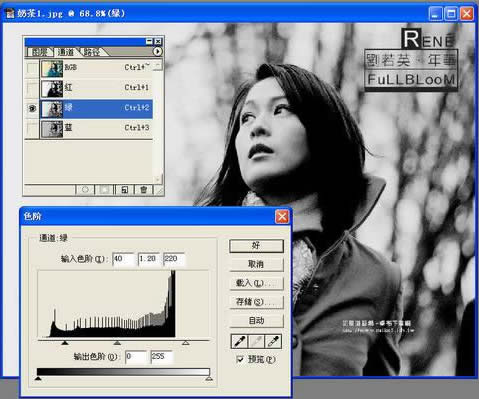Viewport: 479px width, 399px height.
Task: Click the input shadow level field showing 40
Action: coord(123,259)
